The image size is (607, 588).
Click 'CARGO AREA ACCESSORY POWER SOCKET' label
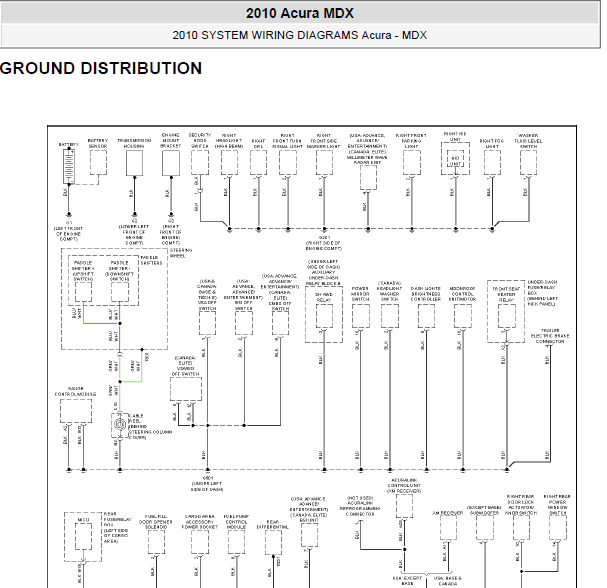[x=200, y=521]
